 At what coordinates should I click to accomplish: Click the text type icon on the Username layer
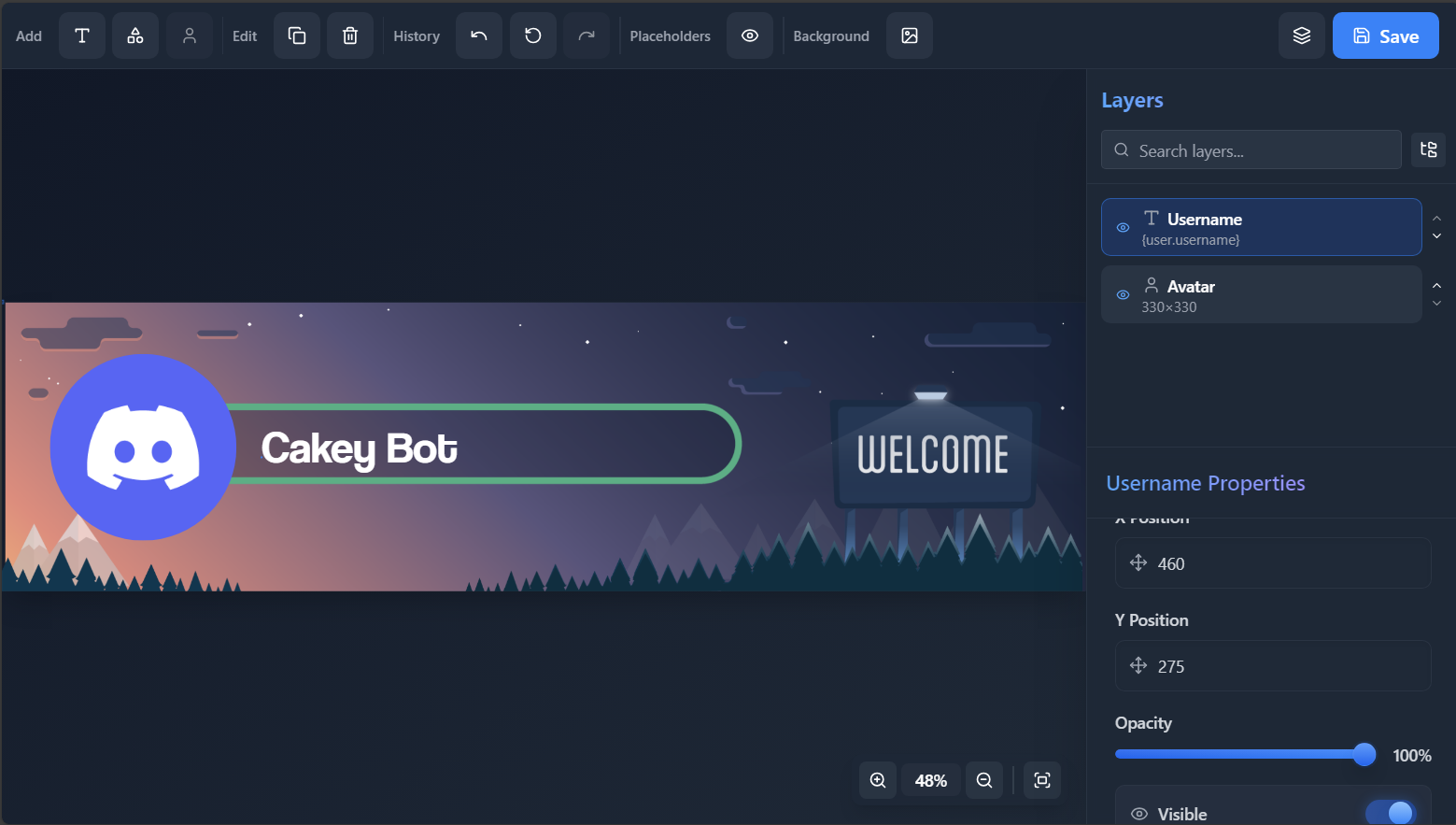1152,218
